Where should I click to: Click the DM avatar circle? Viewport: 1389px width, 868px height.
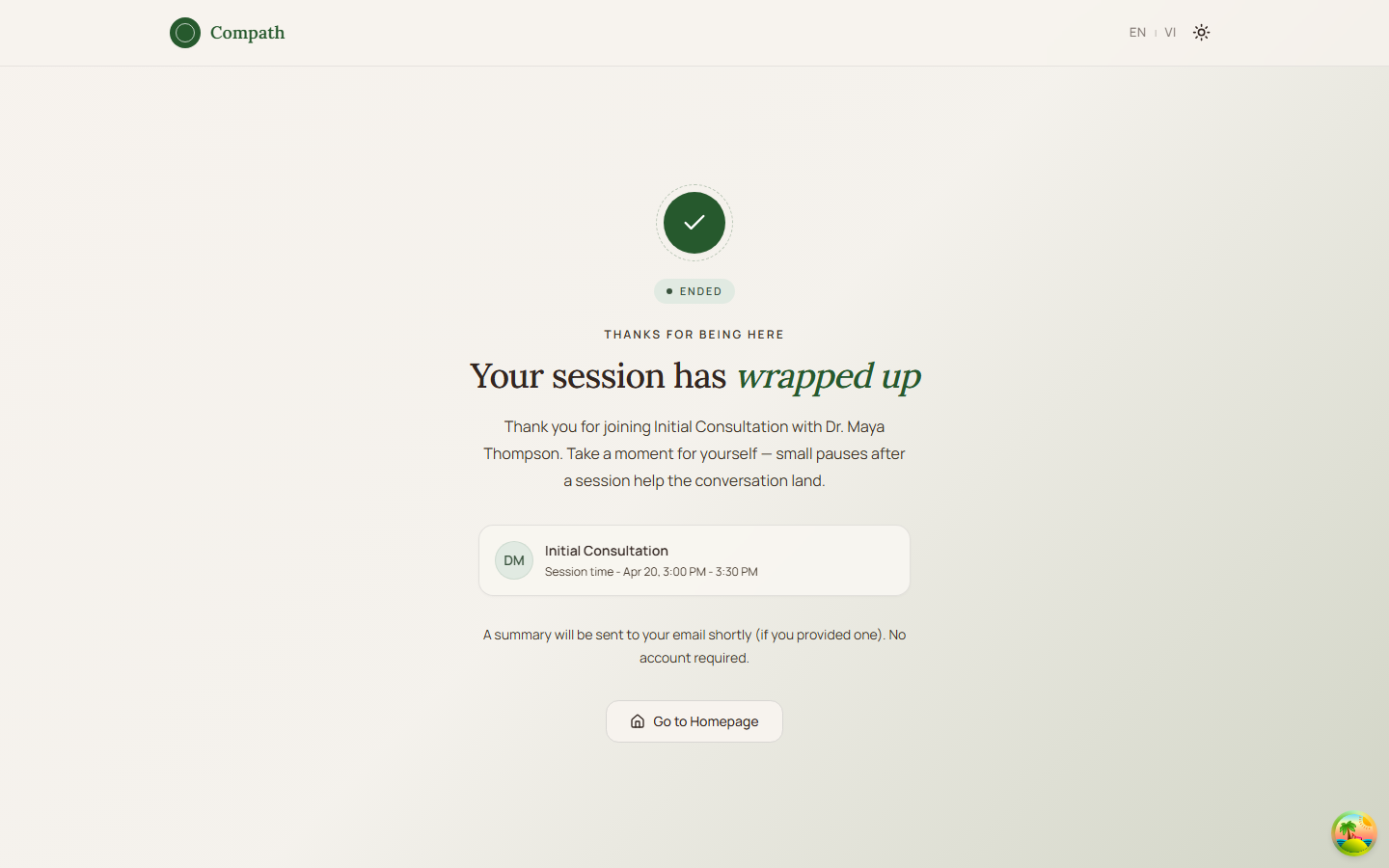(514, 560)
